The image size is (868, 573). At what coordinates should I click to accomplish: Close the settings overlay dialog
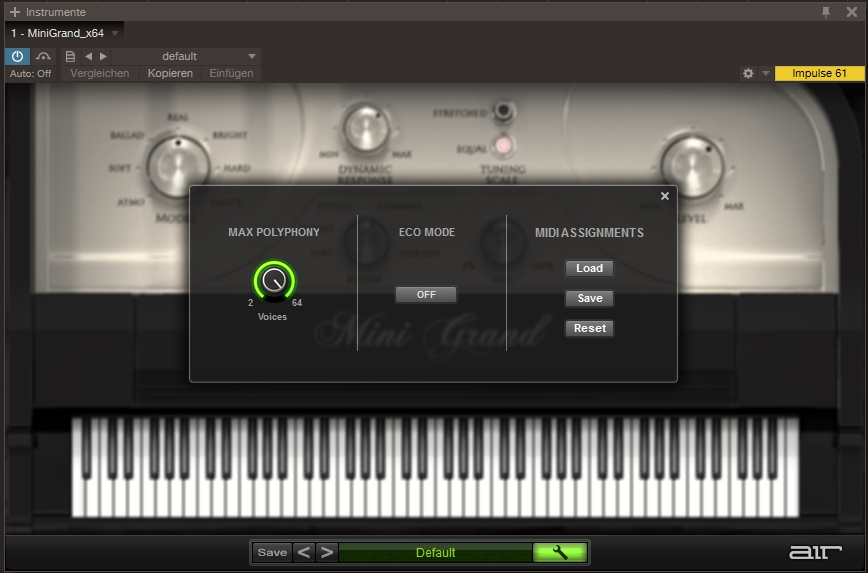[x=665, y=196]
